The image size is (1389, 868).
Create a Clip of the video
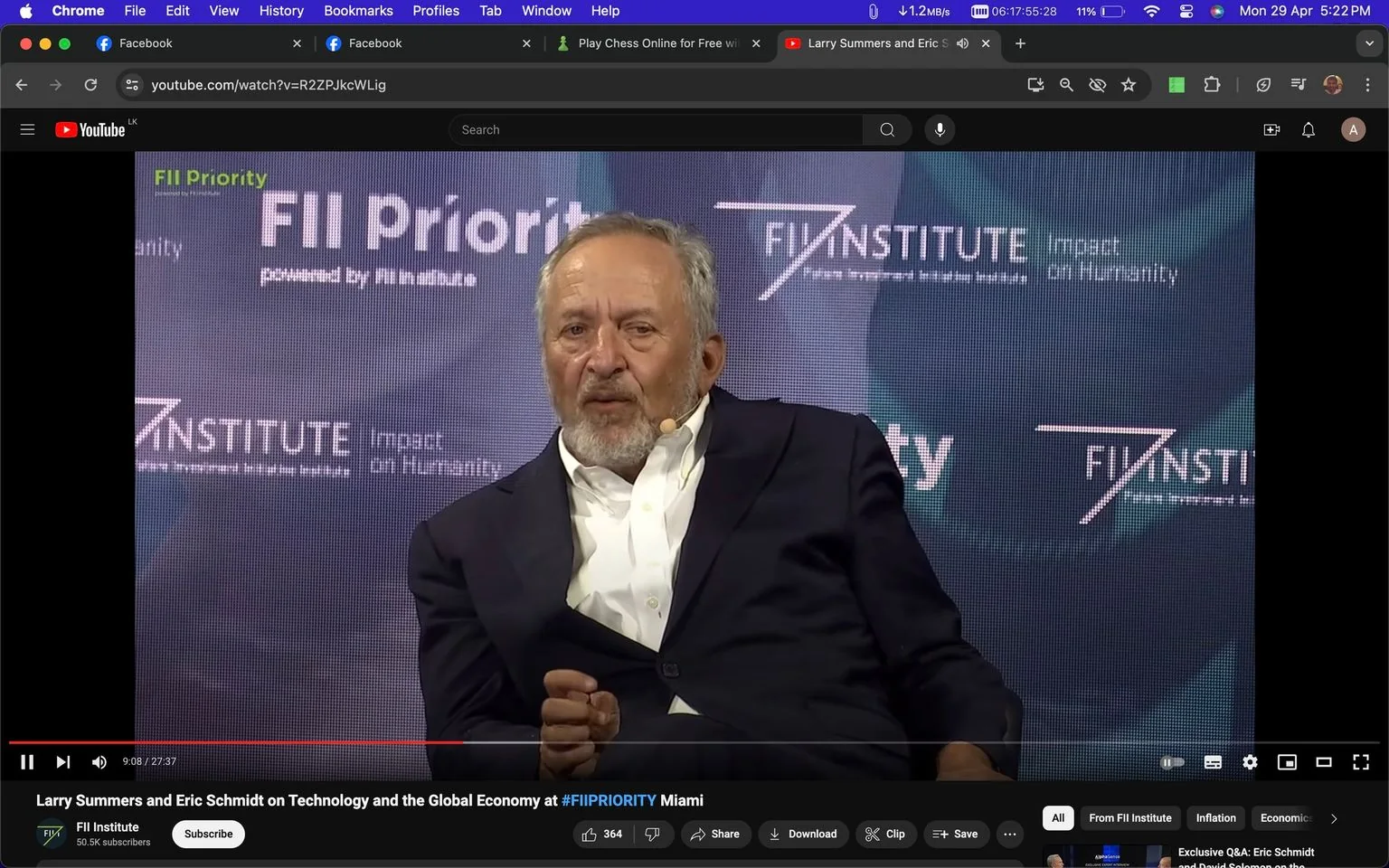point(885,834)
